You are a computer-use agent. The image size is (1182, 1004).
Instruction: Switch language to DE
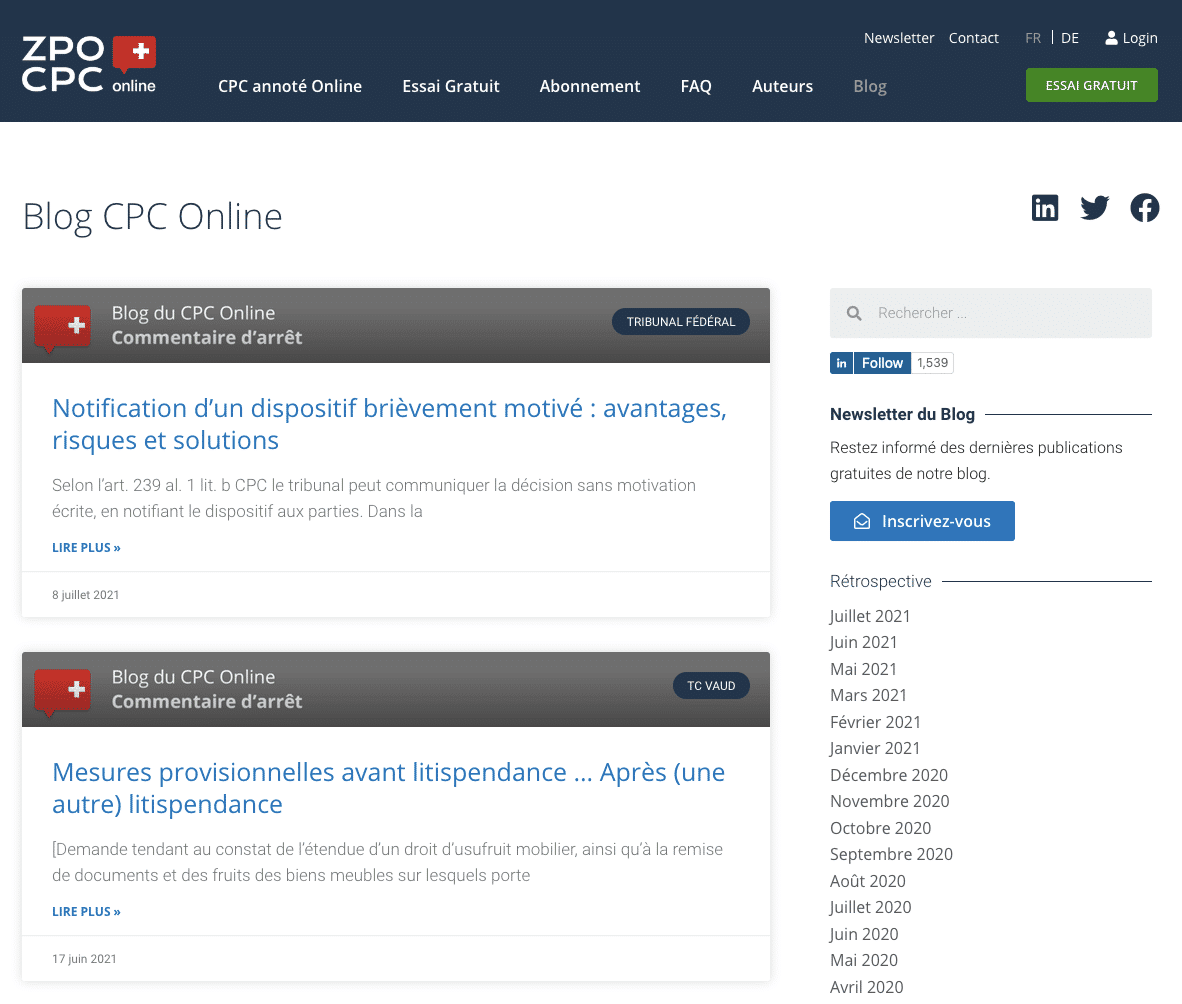pos(1070,38)
